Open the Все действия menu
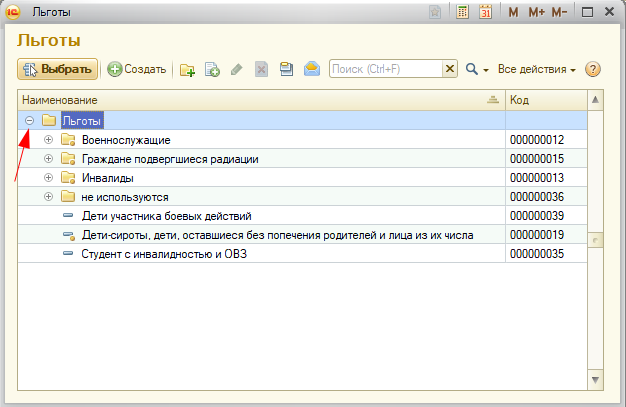The image size is (626, 407). [x=537, y=70]
